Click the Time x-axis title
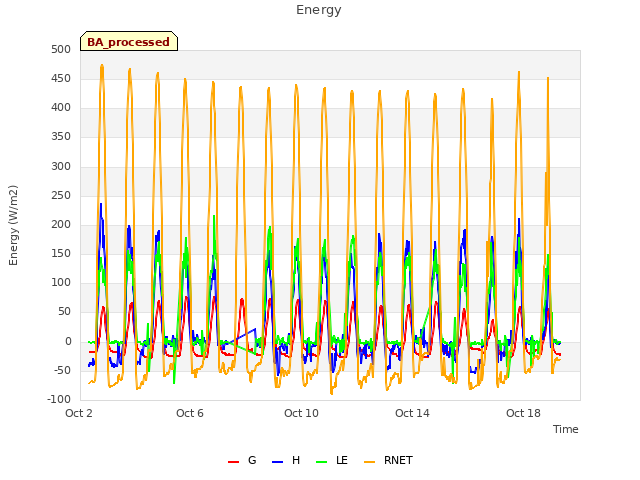 [x=565, y=429]
